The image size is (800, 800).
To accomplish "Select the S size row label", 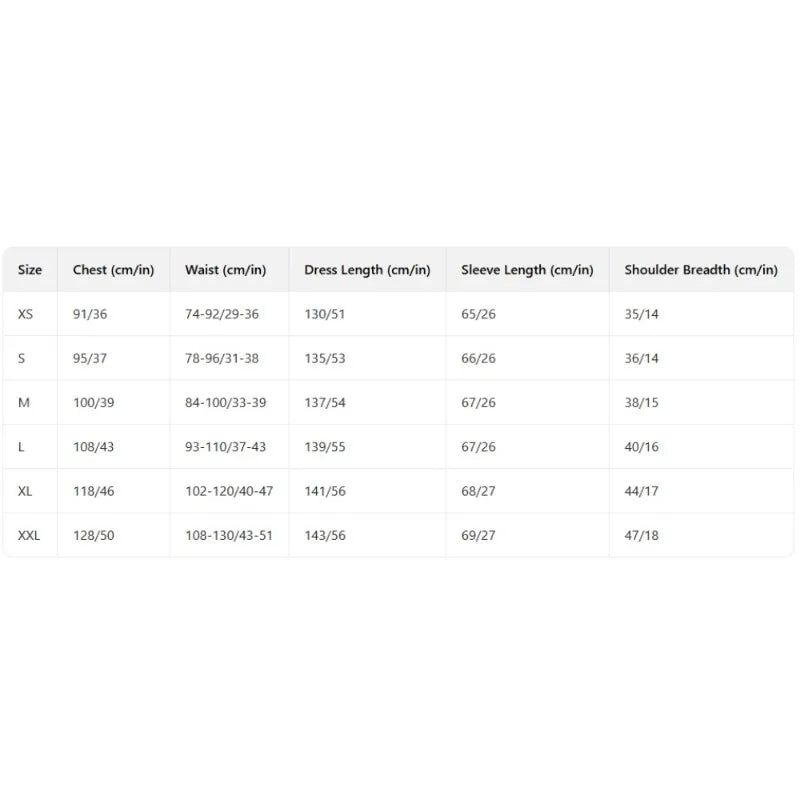I will tap(21, 358).
